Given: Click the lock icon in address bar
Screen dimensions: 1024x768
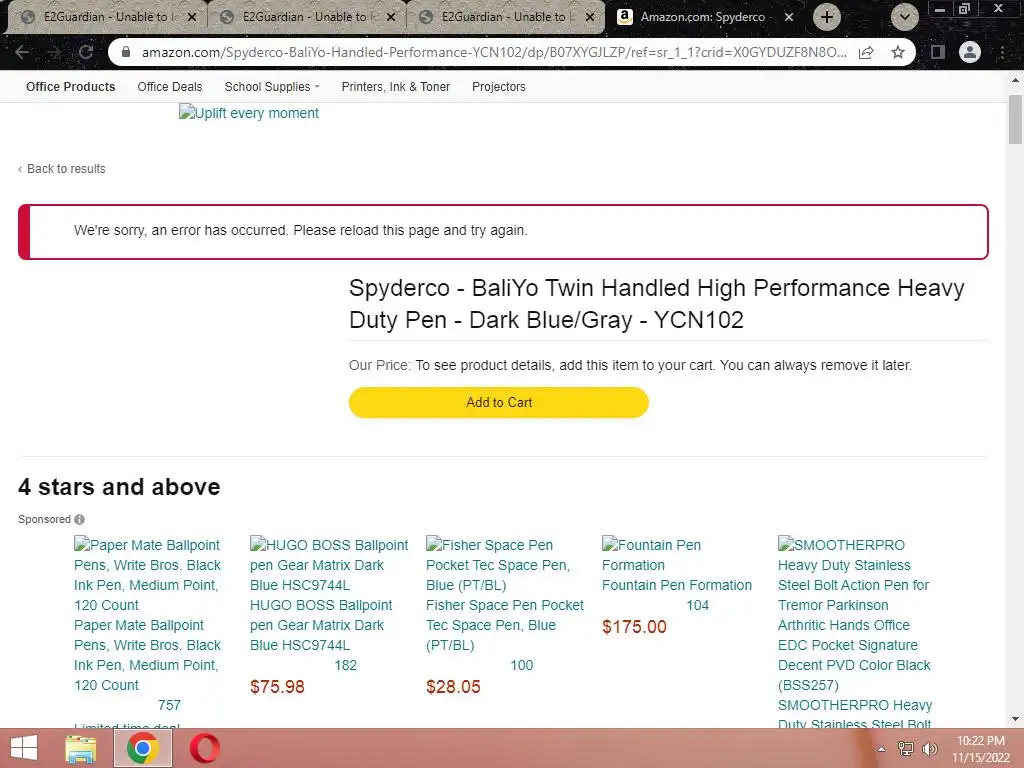Looking at the screenshot, I should point(126,52).
